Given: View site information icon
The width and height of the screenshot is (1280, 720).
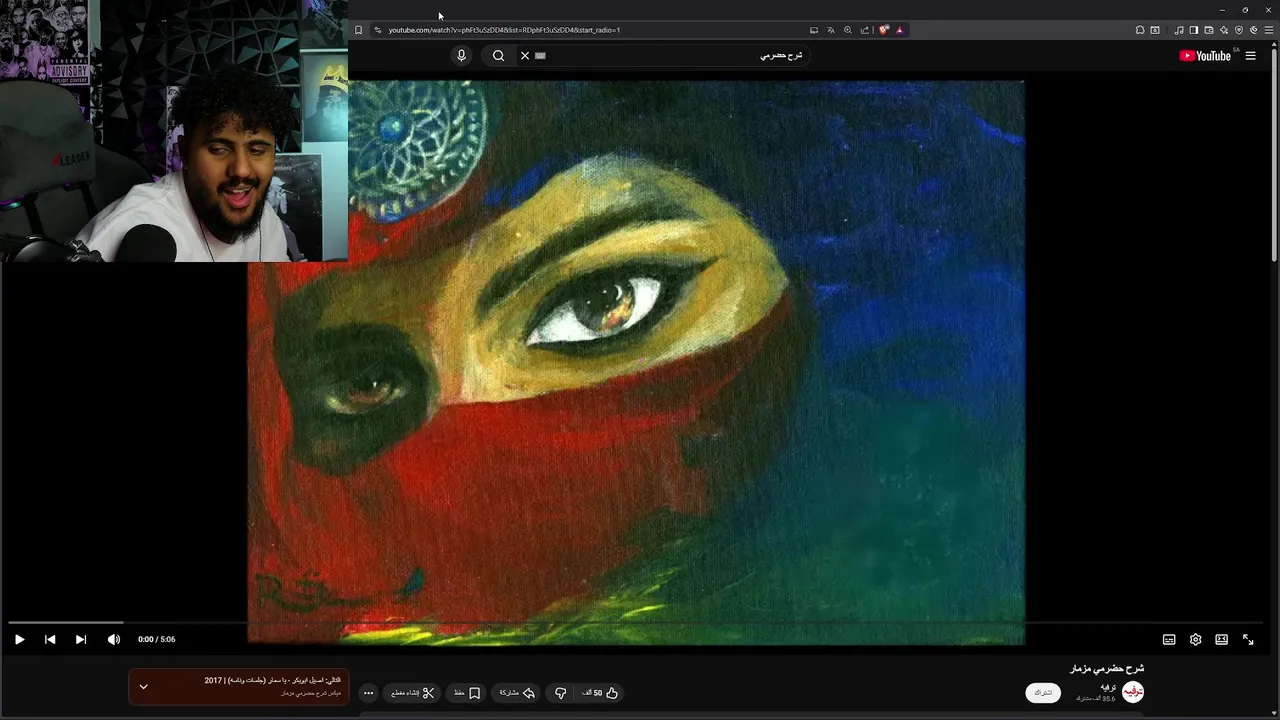Looking at the screenshot, I should (x=377, y=30).
